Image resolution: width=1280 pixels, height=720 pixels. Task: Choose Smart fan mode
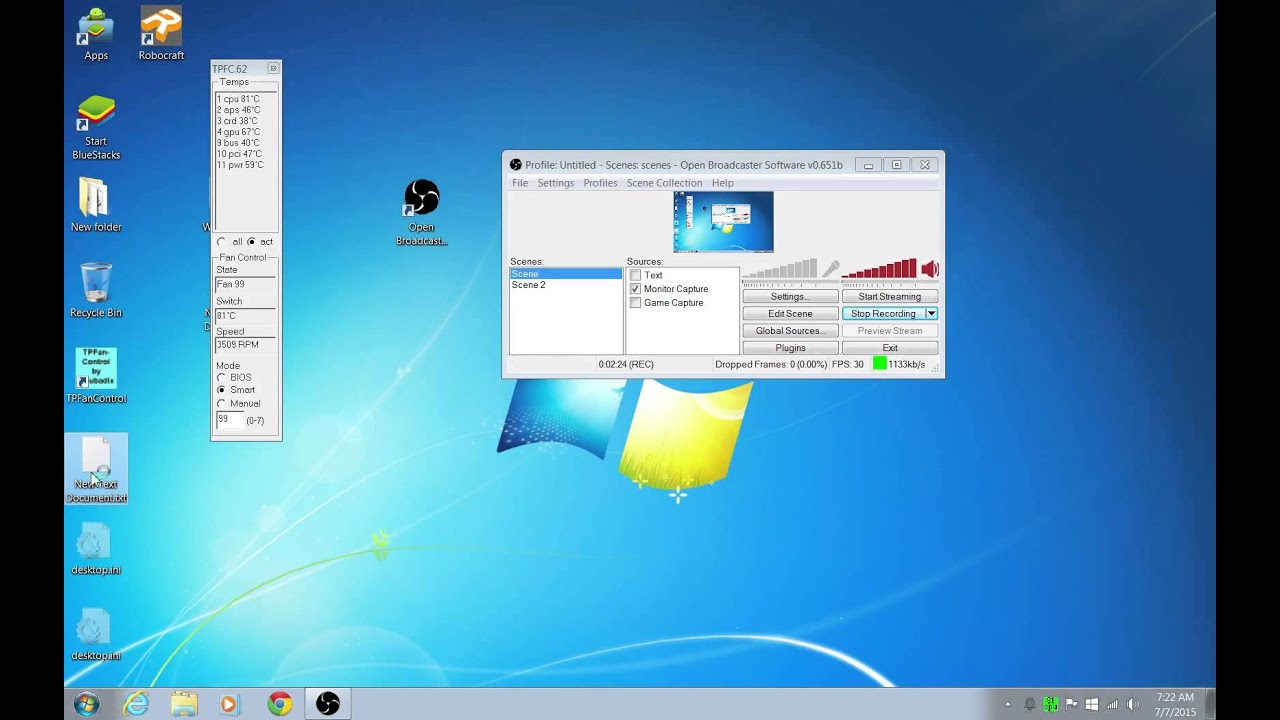point(221,390)
